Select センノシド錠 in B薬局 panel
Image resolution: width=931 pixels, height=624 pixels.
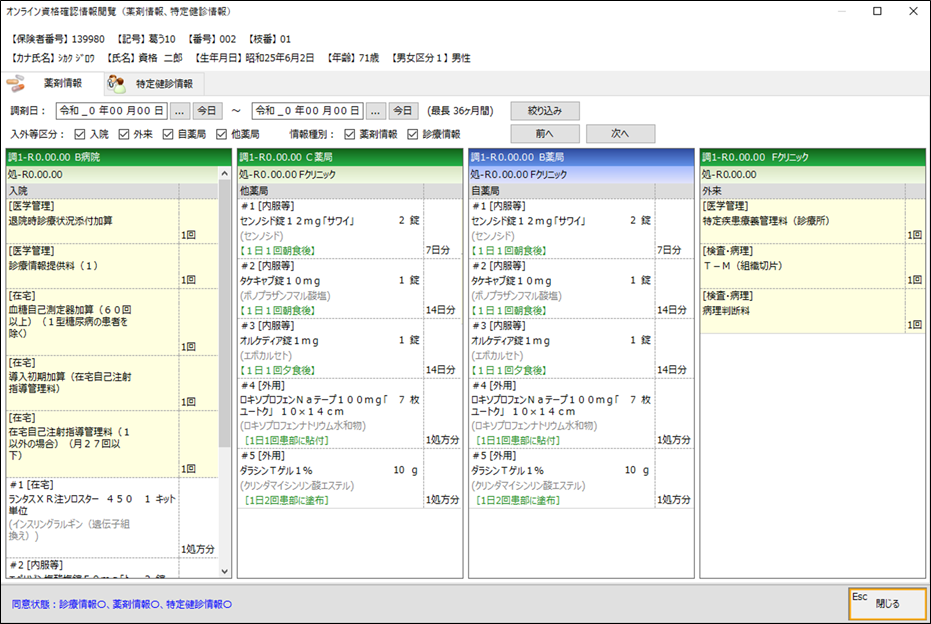(x=581, y=229)
